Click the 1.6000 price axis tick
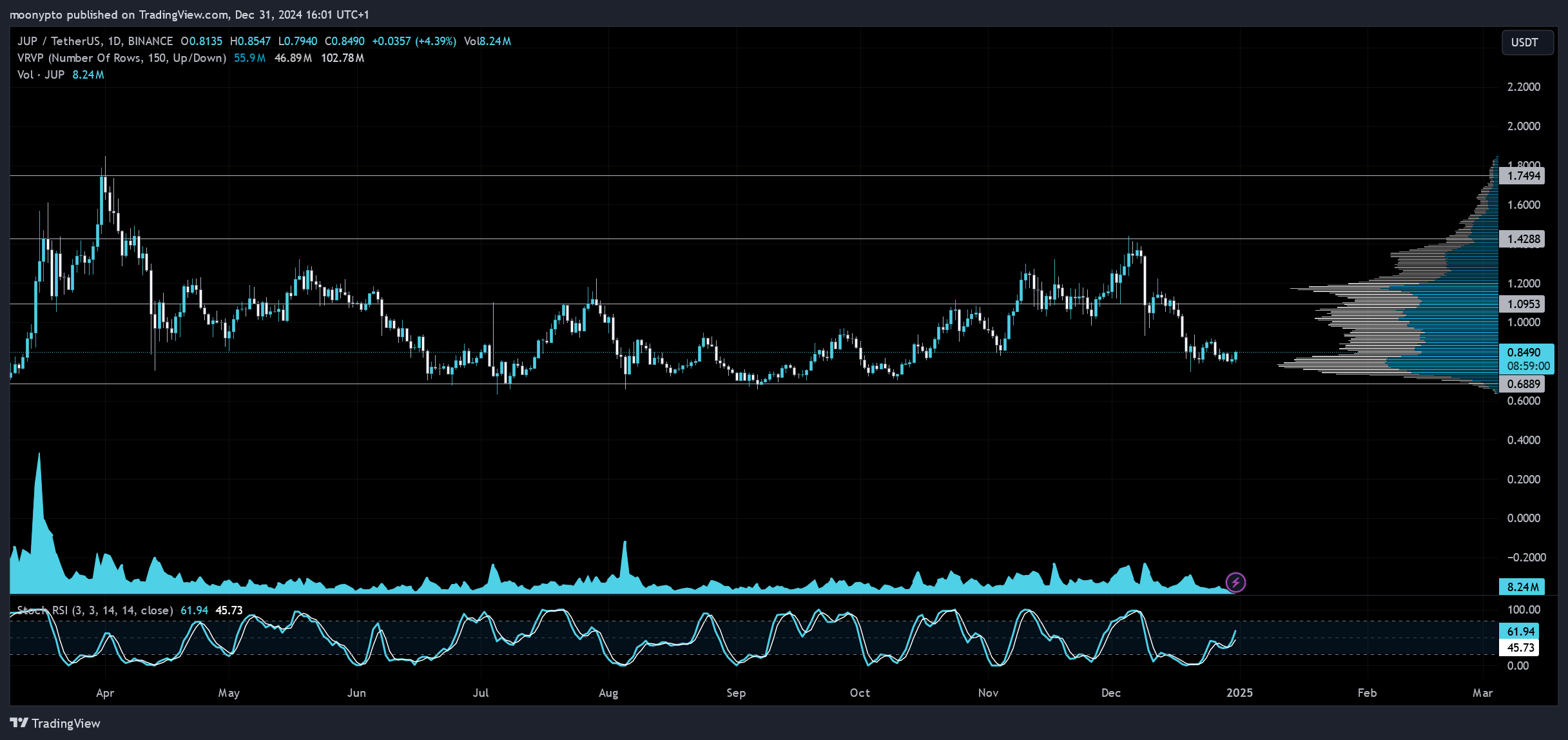 1524,205
